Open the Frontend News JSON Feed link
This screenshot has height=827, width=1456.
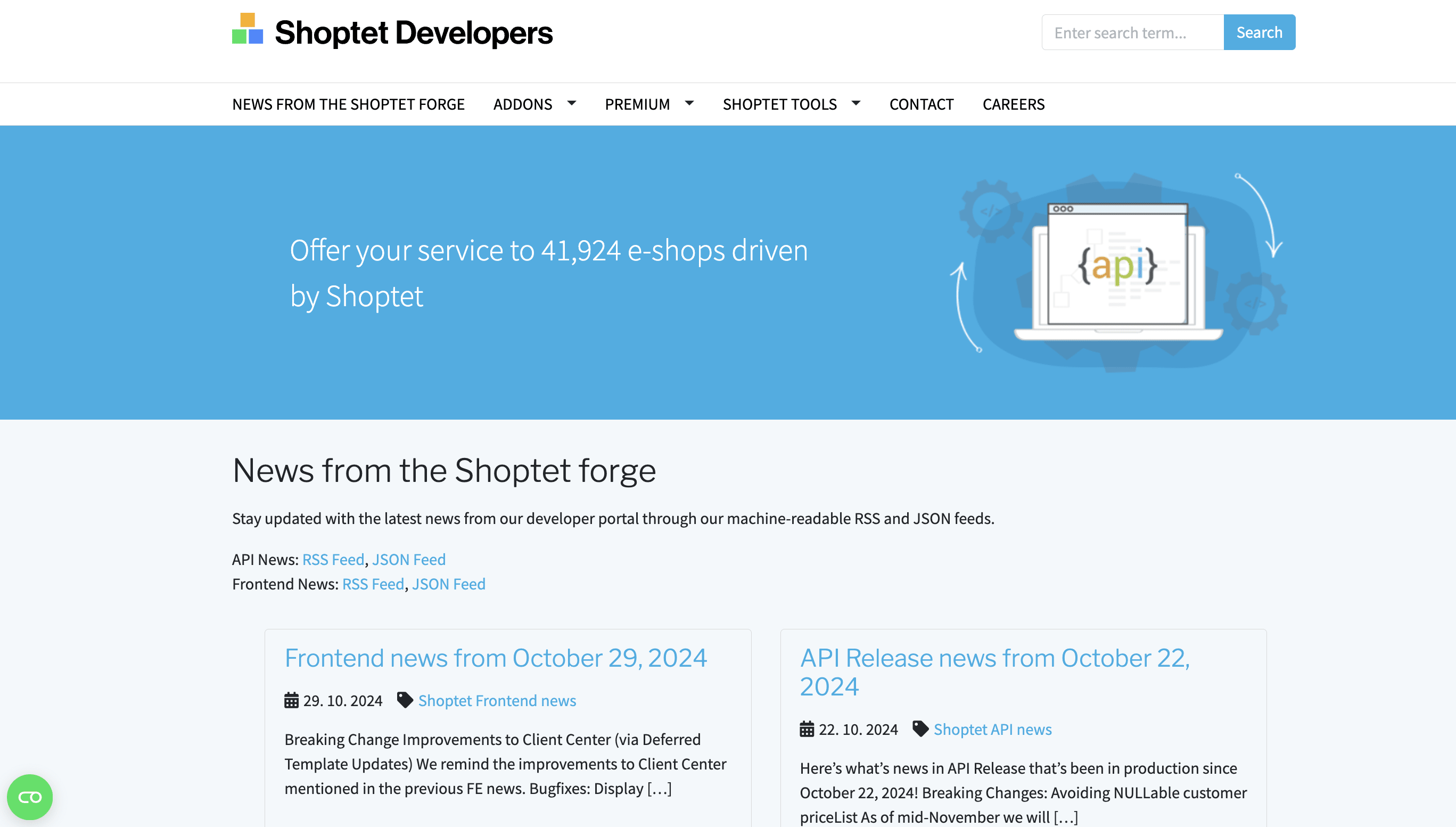pos(448,584)
